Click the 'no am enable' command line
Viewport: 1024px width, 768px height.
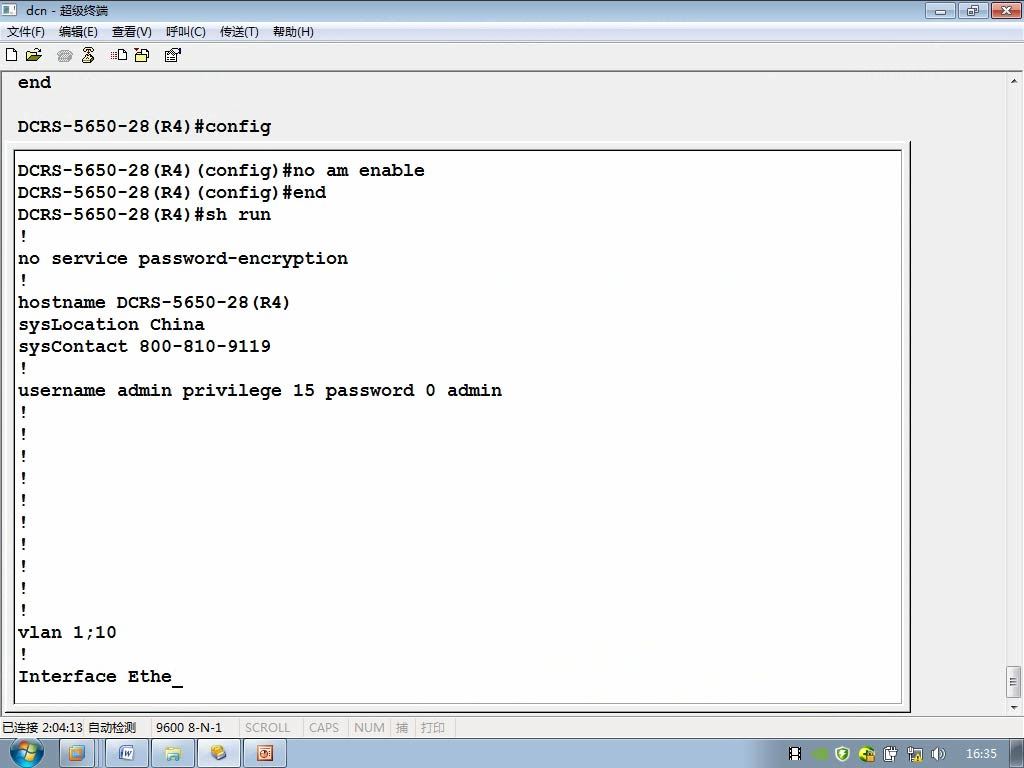tap(221, 170)
